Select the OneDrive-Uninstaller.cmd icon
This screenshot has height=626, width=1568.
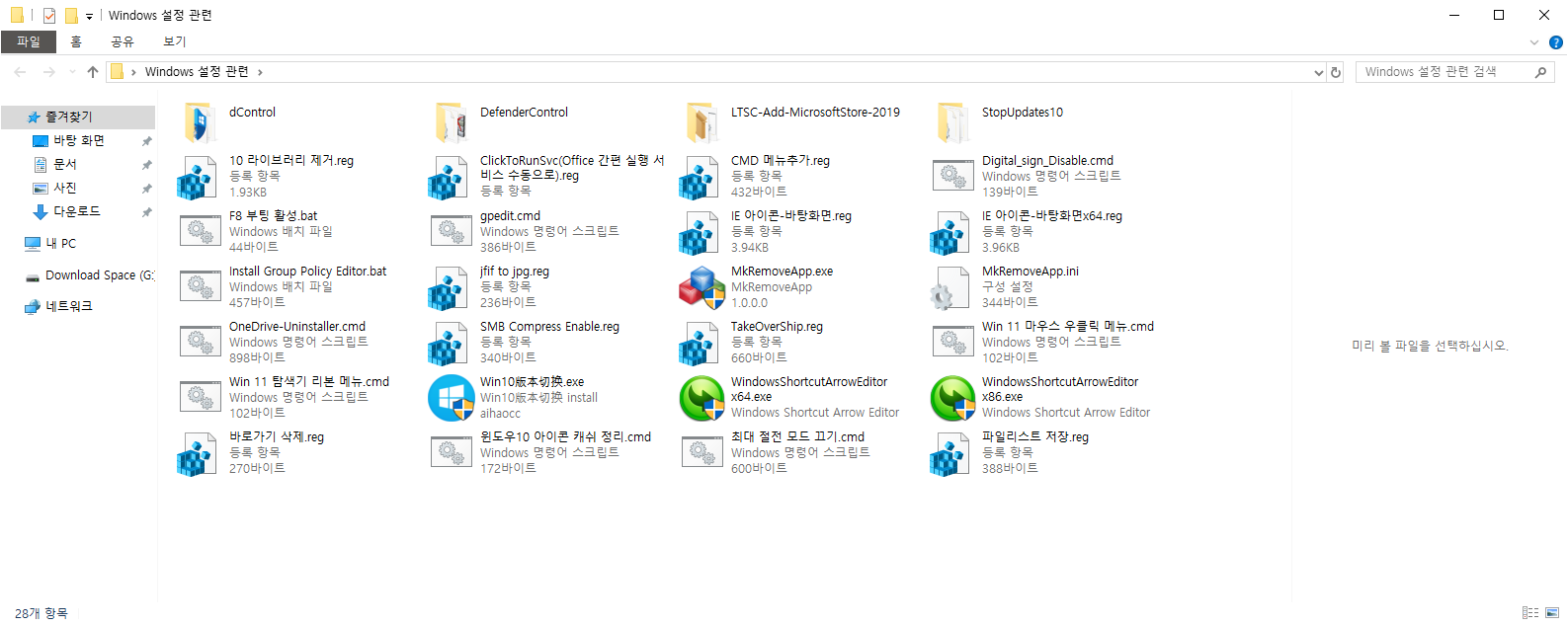(x=200, y=342)
